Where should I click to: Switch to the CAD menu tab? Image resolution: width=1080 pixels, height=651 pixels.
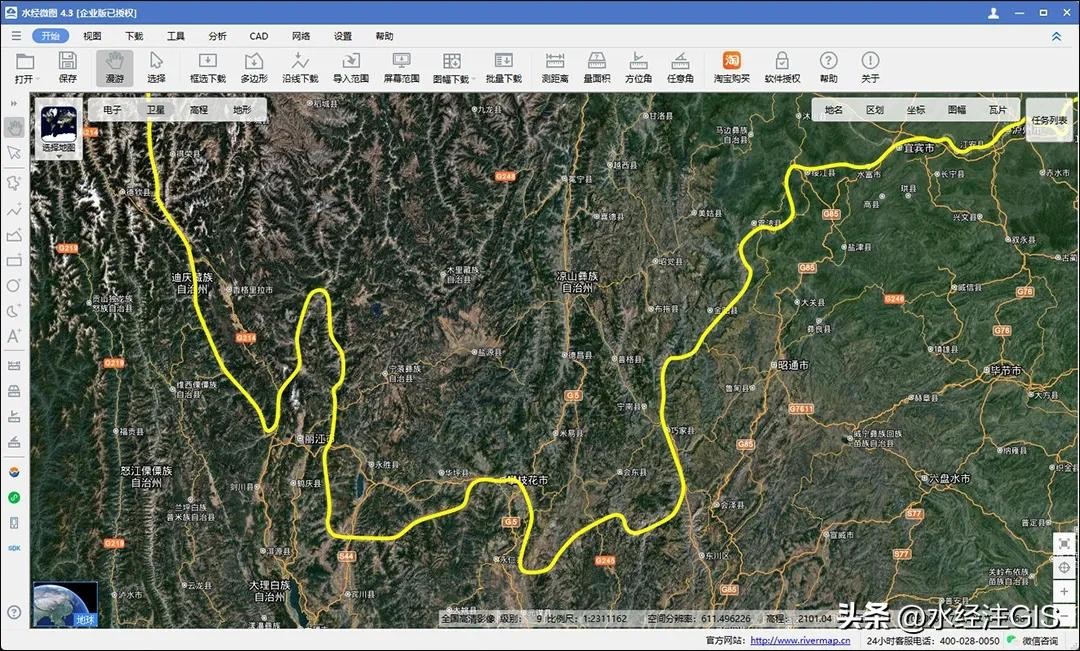259,36
